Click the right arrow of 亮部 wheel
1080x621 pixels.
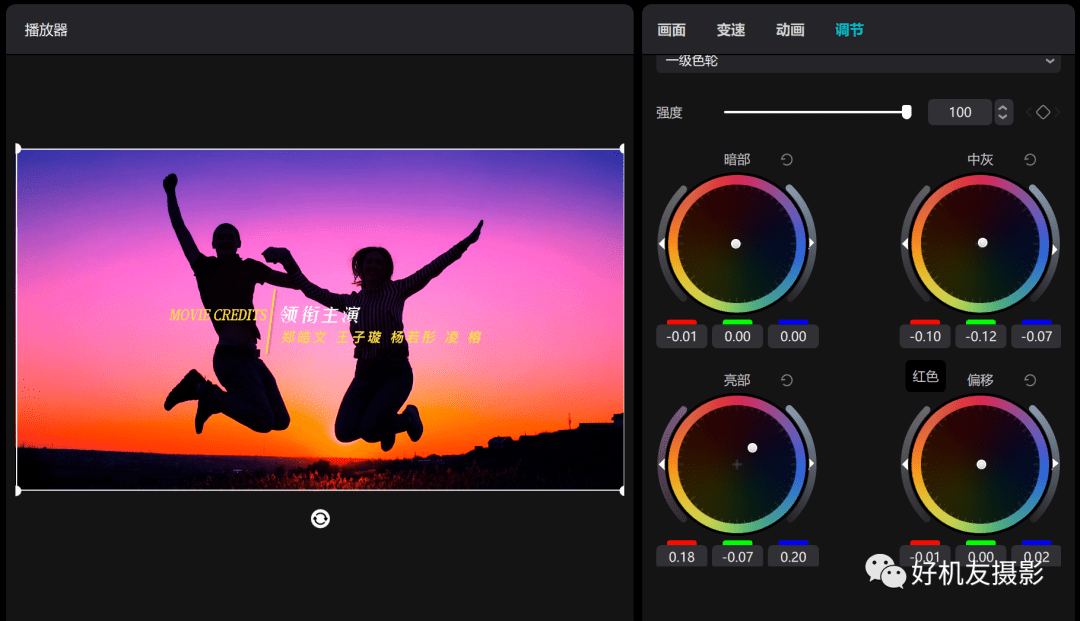[811, 464]
